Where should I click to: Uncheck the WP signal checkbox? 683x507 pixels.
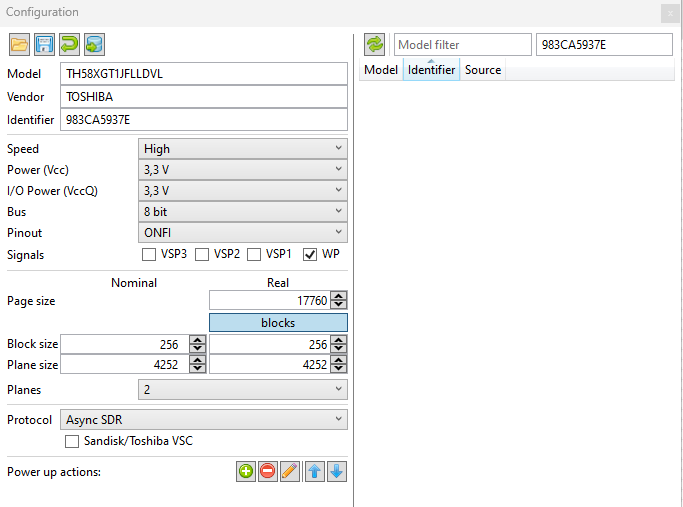(310, 254)
